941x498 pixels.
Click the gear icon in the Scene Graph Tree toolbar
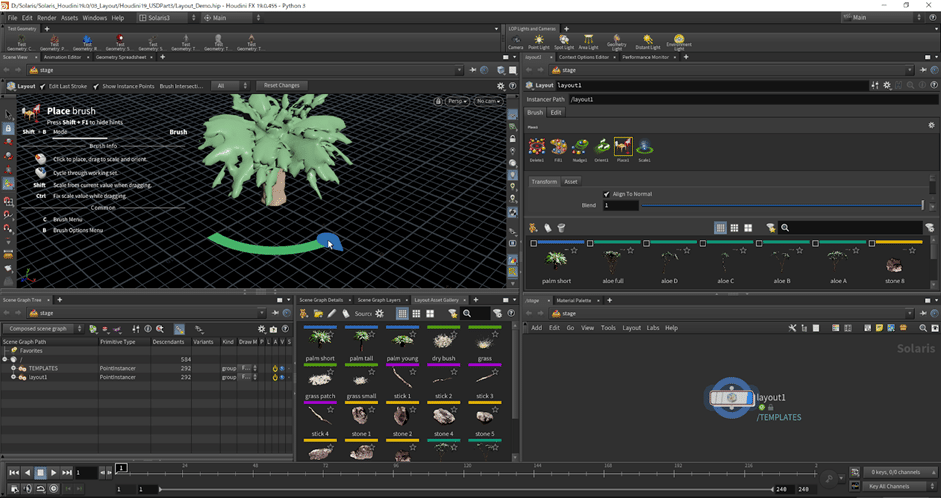tap(262, 329)
